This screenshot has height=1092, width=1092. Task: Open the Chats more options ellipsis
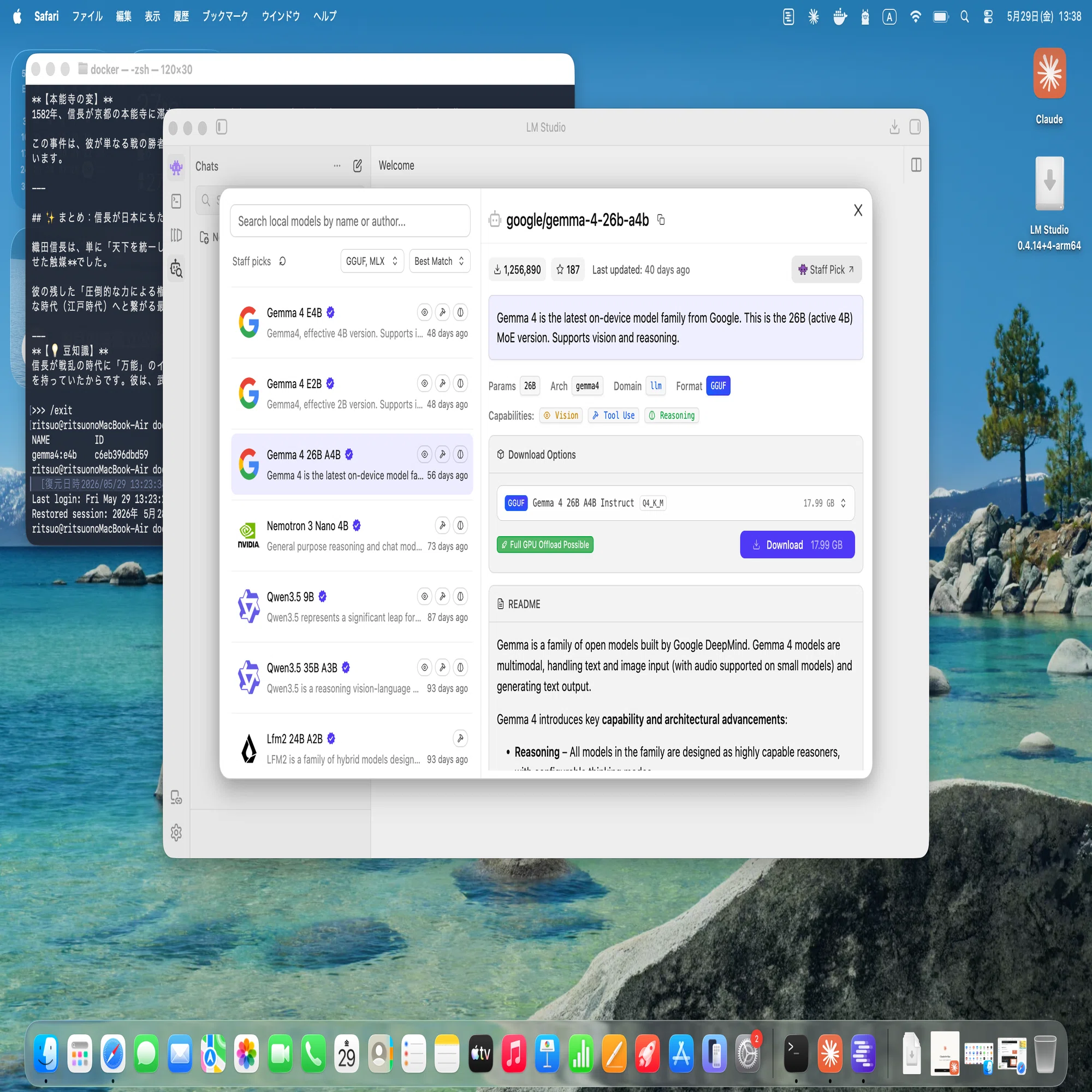coord(337,165)
